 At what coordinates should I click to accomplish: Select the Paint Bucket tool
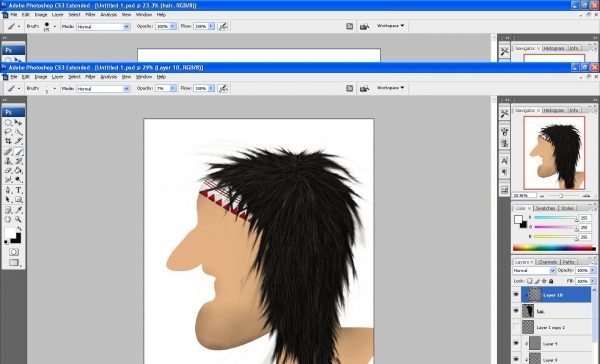18,170
